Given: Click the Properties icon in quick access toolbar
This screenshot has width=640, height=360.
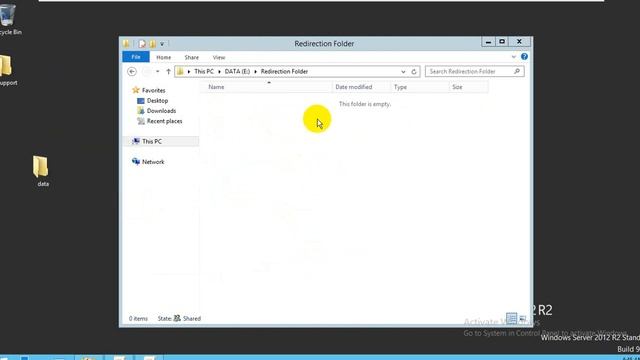Looking at the screenshot, I should pyautogui.click(x=142, y=44).
